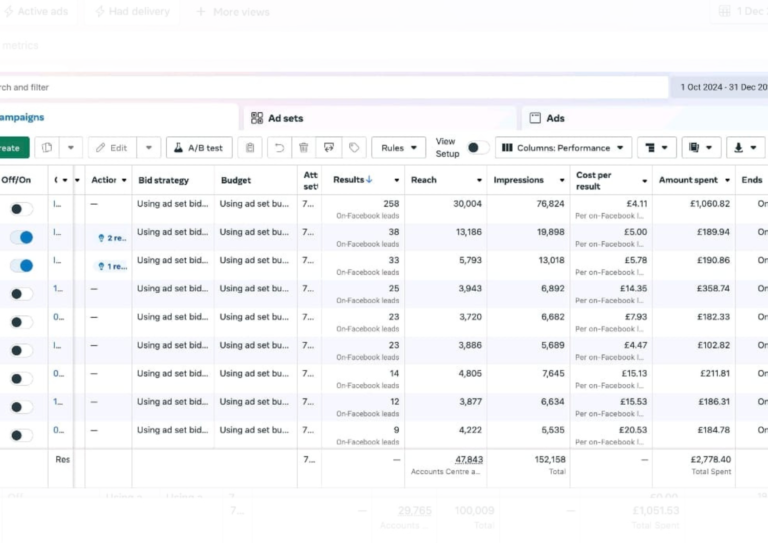
Task: Turn off the campaign with 38 results
Action: [21, 237]
